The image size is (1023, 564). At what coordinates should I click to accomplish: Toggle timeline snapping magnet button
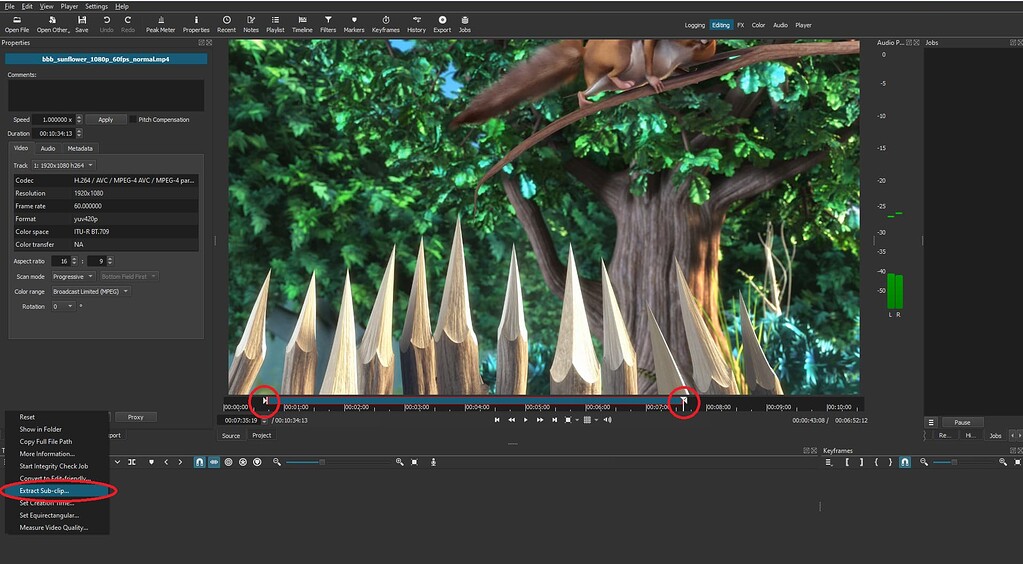(x=199, y=462)
